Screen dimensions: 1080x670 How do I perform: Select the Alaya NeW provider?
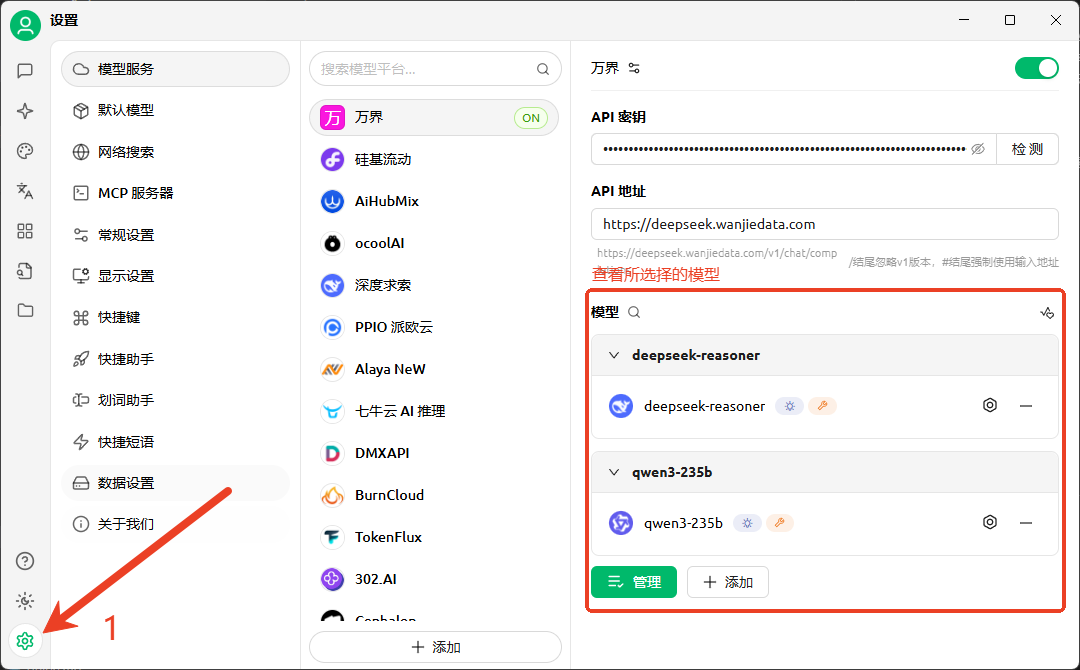pos(434,369)
